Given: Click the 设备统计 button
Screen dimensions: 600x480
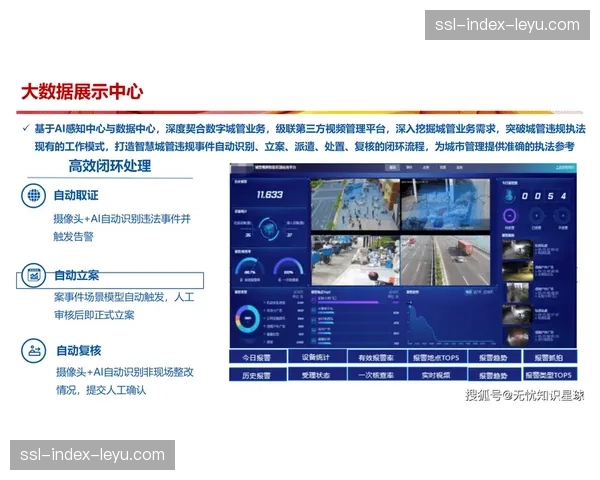Looking at the screenshot, I should coord(316,358).
